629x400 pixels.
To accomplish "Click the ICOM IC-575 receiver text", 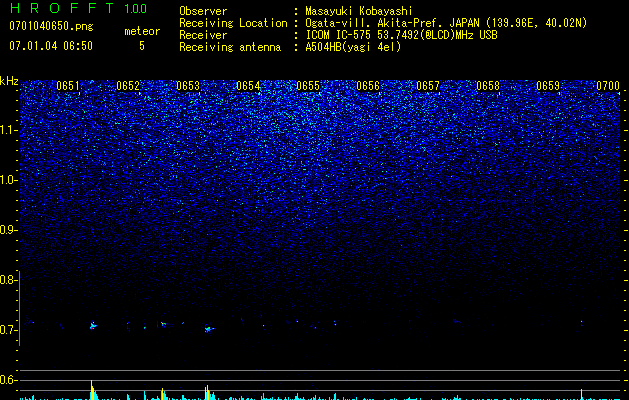I will pos(401,35).
